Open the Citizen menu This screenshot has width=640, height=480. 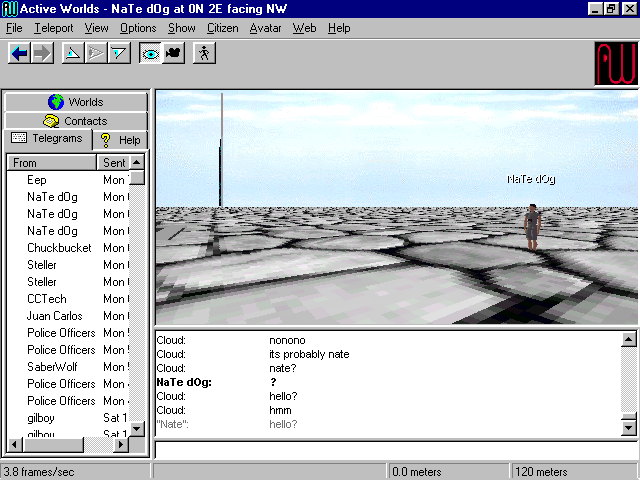pos(222,28)
